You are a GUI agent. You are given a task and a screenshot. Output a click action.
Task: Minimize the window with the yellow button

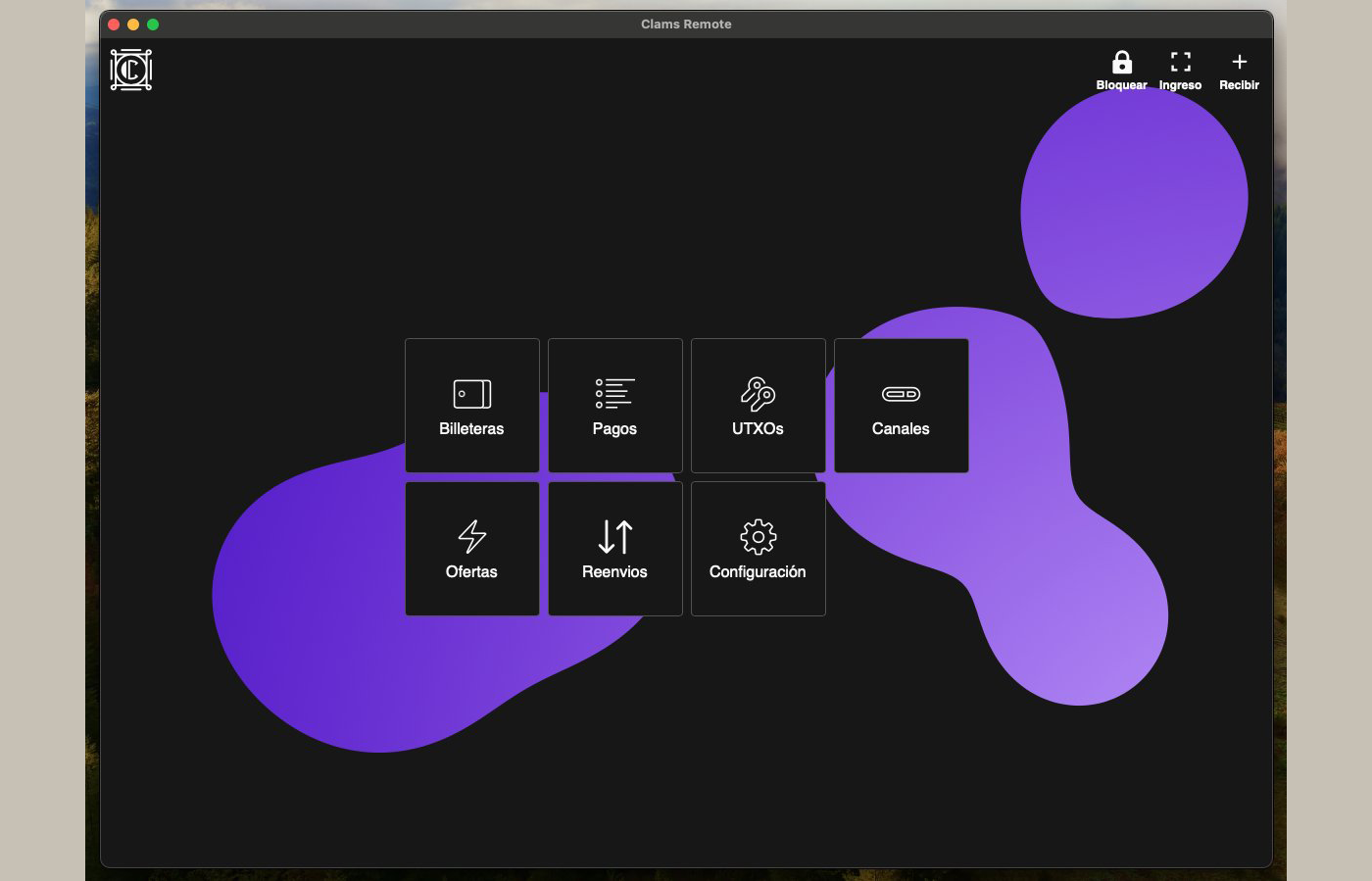click(133, 24)
